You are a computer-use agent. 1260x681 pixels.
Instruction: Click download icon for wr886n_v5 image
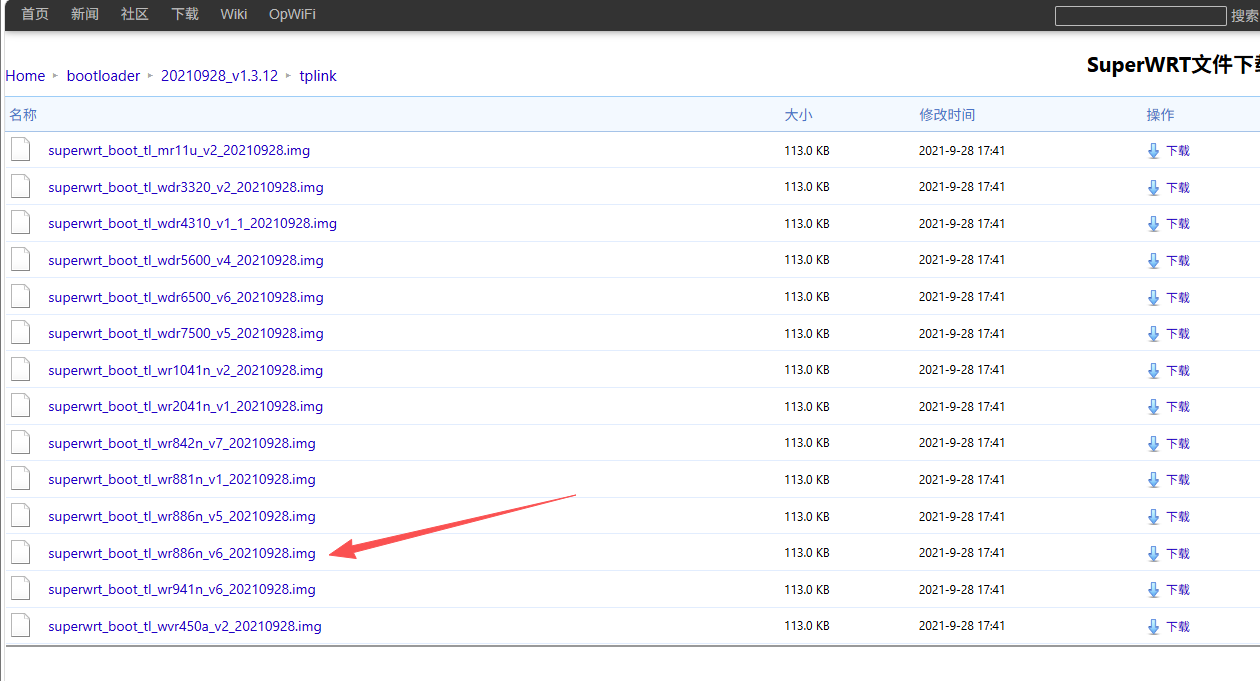(1153, 517)
